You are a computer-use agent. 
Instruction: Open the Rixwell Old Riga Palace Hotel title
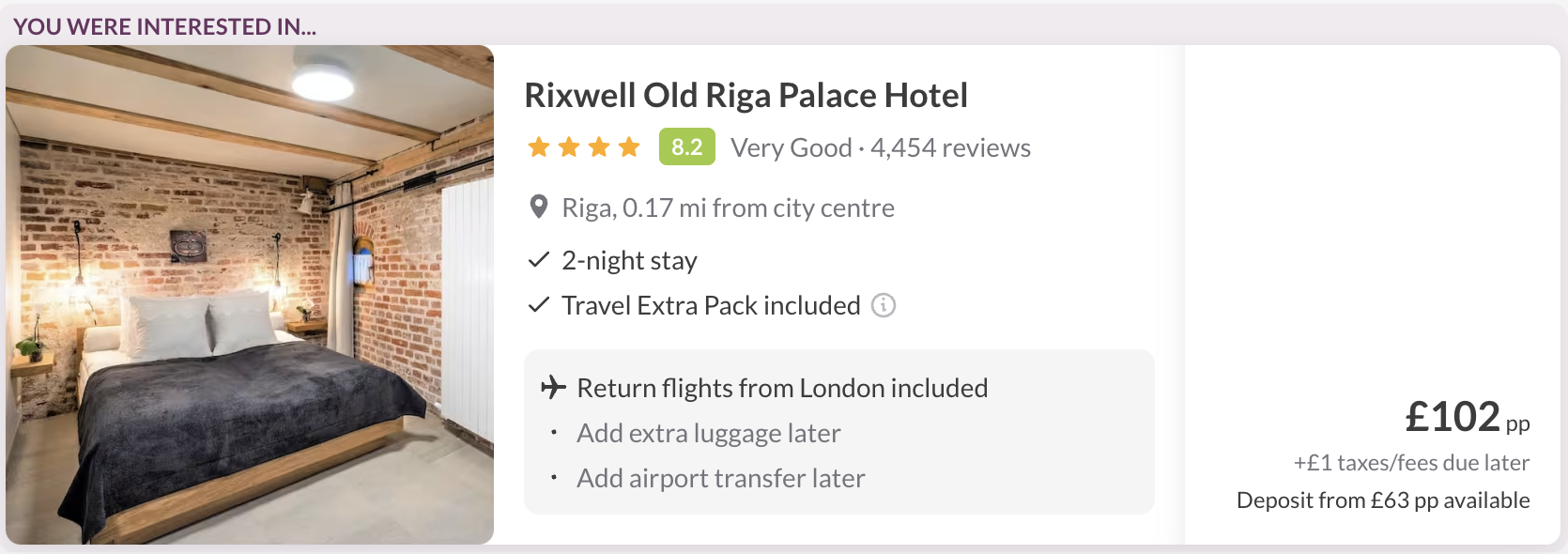[746, 96]
